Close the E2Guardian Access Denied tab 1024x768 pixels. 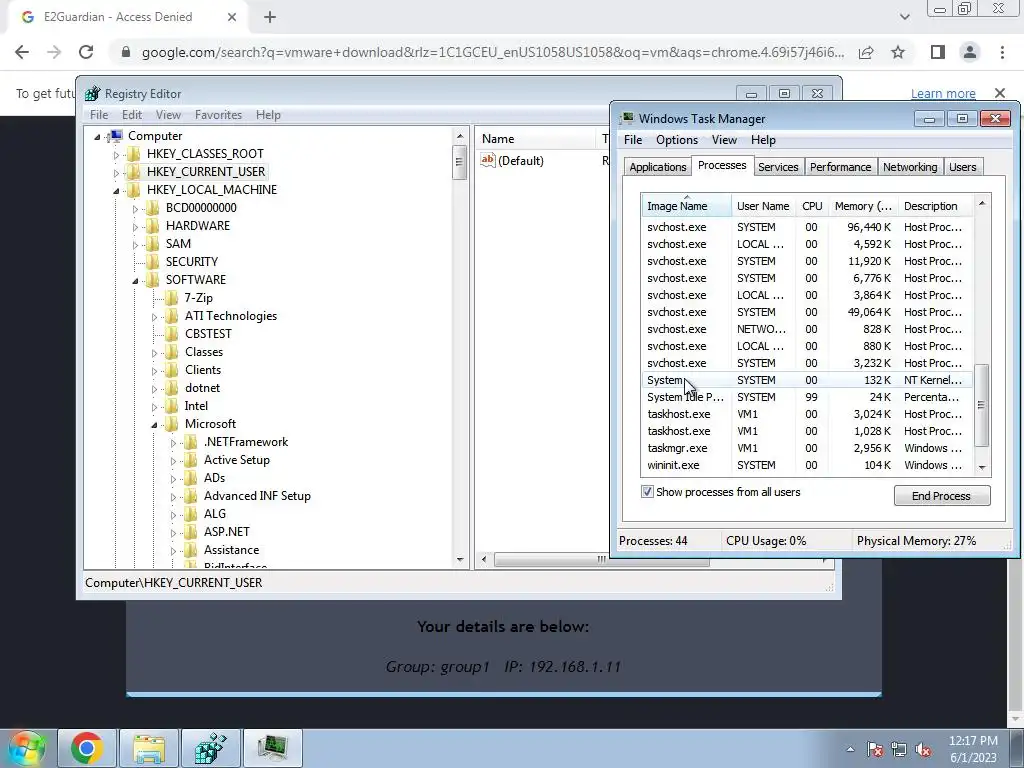[x=232, y=17]
